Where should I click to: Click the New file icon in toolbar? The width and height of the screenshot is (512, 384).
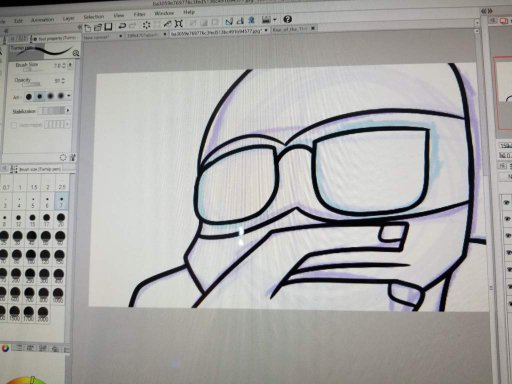(x=88, y=28)
